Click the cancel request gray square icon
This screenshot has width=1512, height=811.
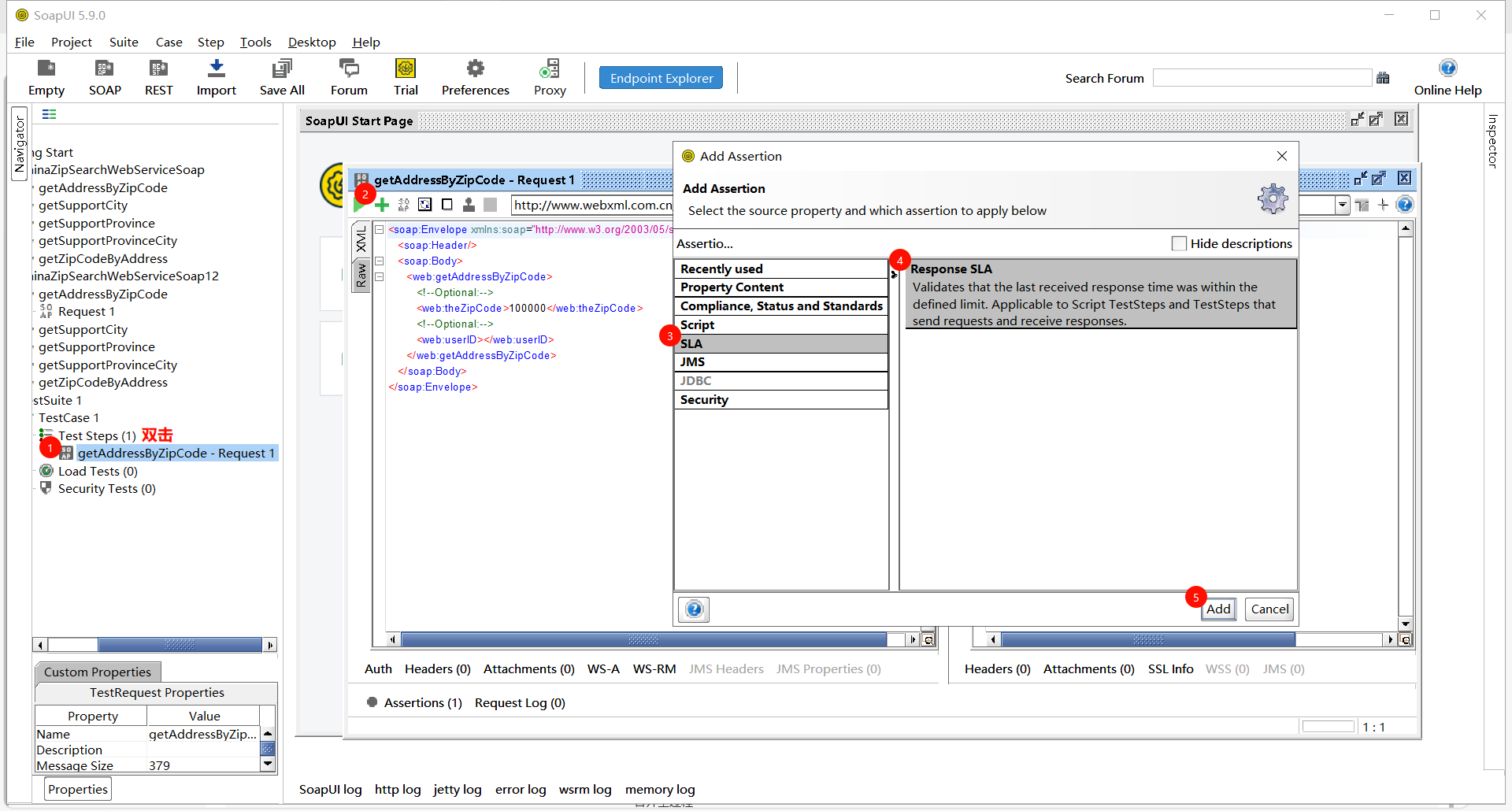[x=490, y=205]
